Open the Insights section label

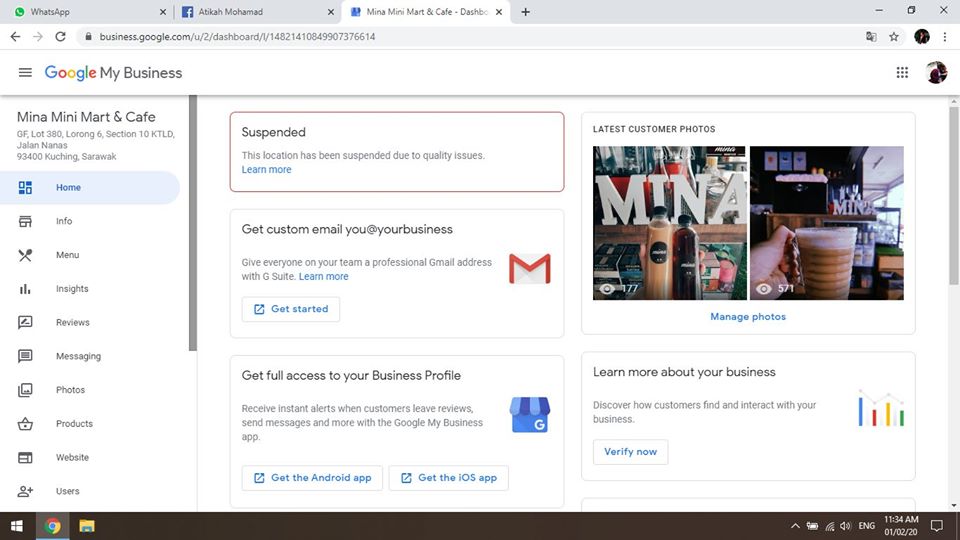tap(72, 288)
